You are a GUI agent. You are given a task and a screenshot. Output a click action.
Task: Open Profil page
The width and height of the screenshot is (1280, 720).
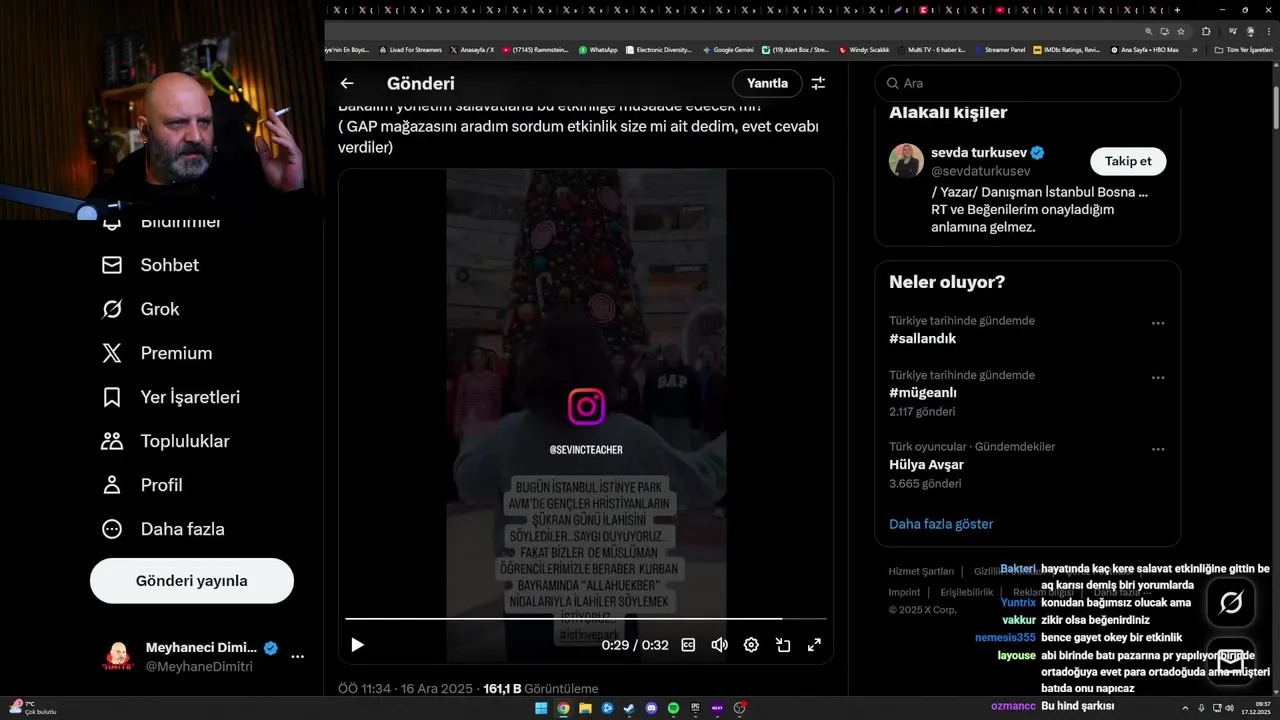[x=142, y=485]
